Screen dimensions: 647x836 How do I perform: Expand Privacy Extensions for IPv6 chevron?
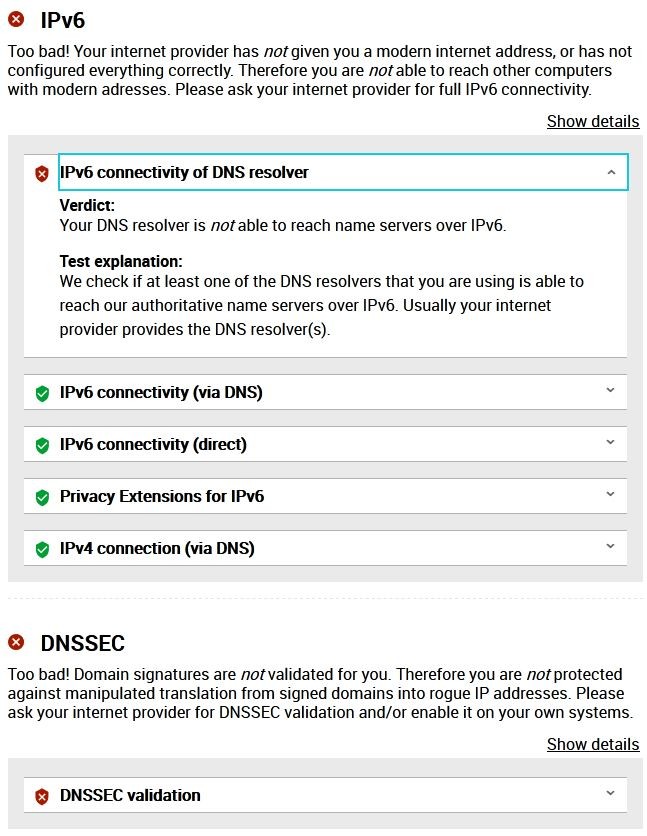pos(610,495)
